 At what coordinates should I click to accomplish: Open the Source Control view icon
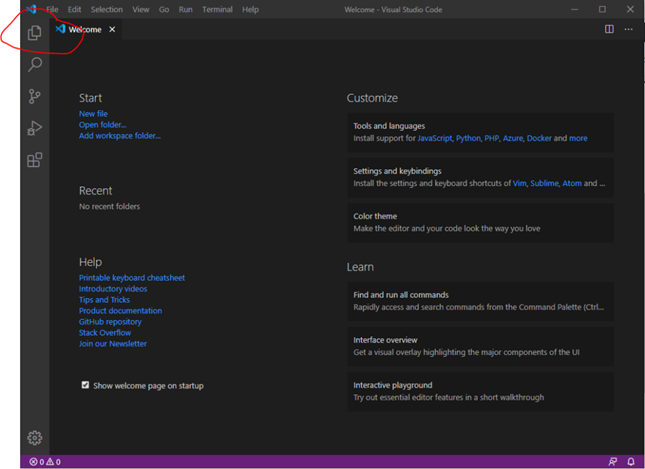(x=35, y=96)
